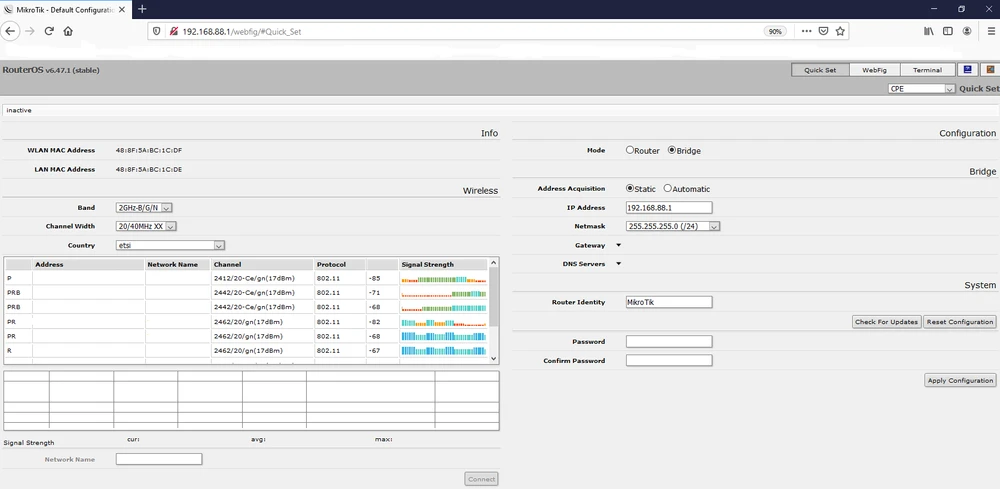Sort scan list by Channel column
Viewport: 1000px width, 489px height.
click(x=262, y=264)
